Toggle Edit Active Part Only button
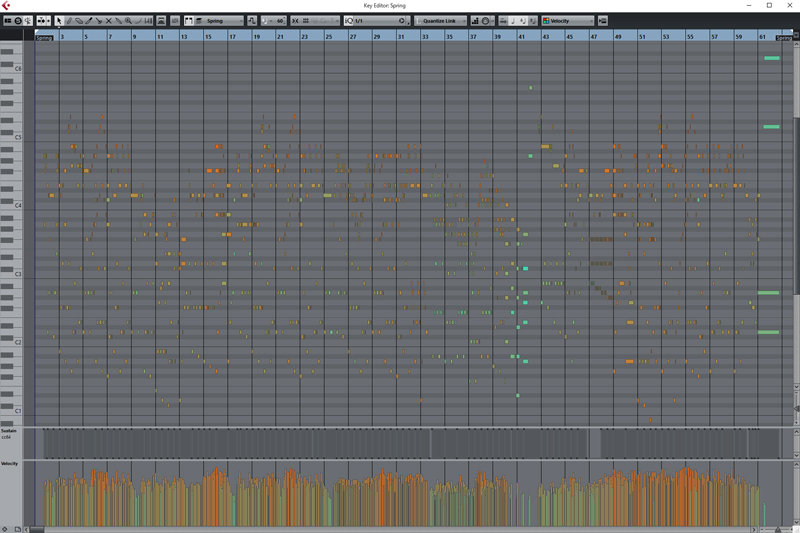The width and height of the screenshot is (800, 533). point(199,21)
